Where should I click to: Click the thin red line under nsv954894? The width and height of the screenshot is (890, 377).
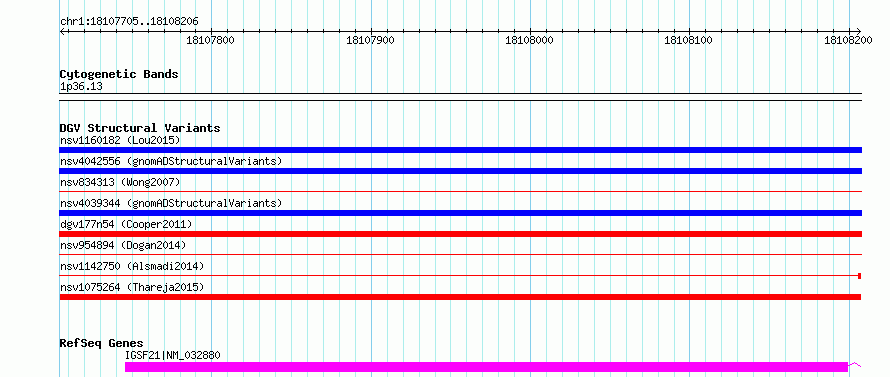click(461, 255)
